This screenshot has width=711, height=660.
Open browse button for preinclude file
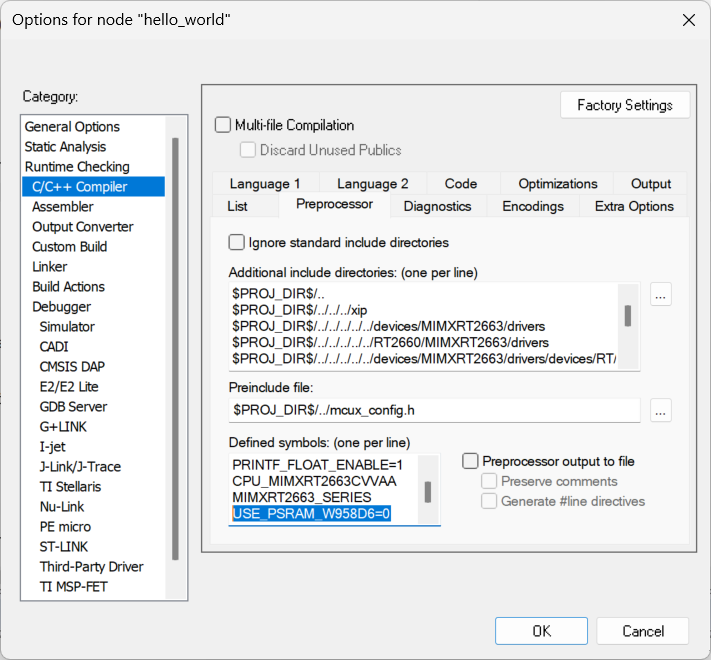click(660, 410)
